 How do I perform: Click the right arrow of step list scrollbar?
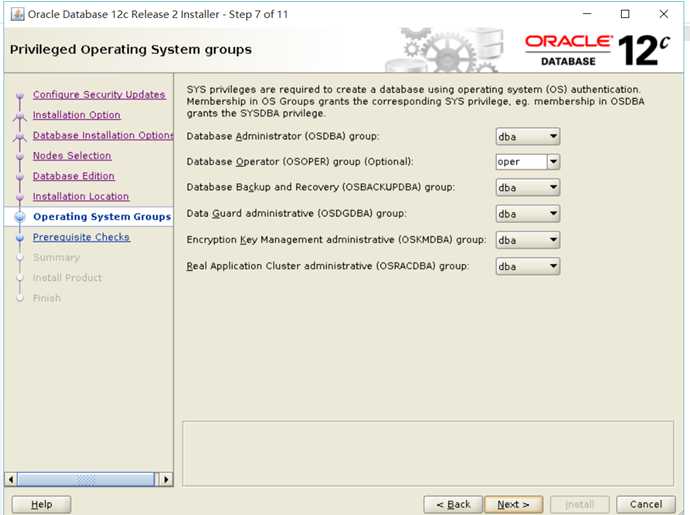click(x=166, y=479)
